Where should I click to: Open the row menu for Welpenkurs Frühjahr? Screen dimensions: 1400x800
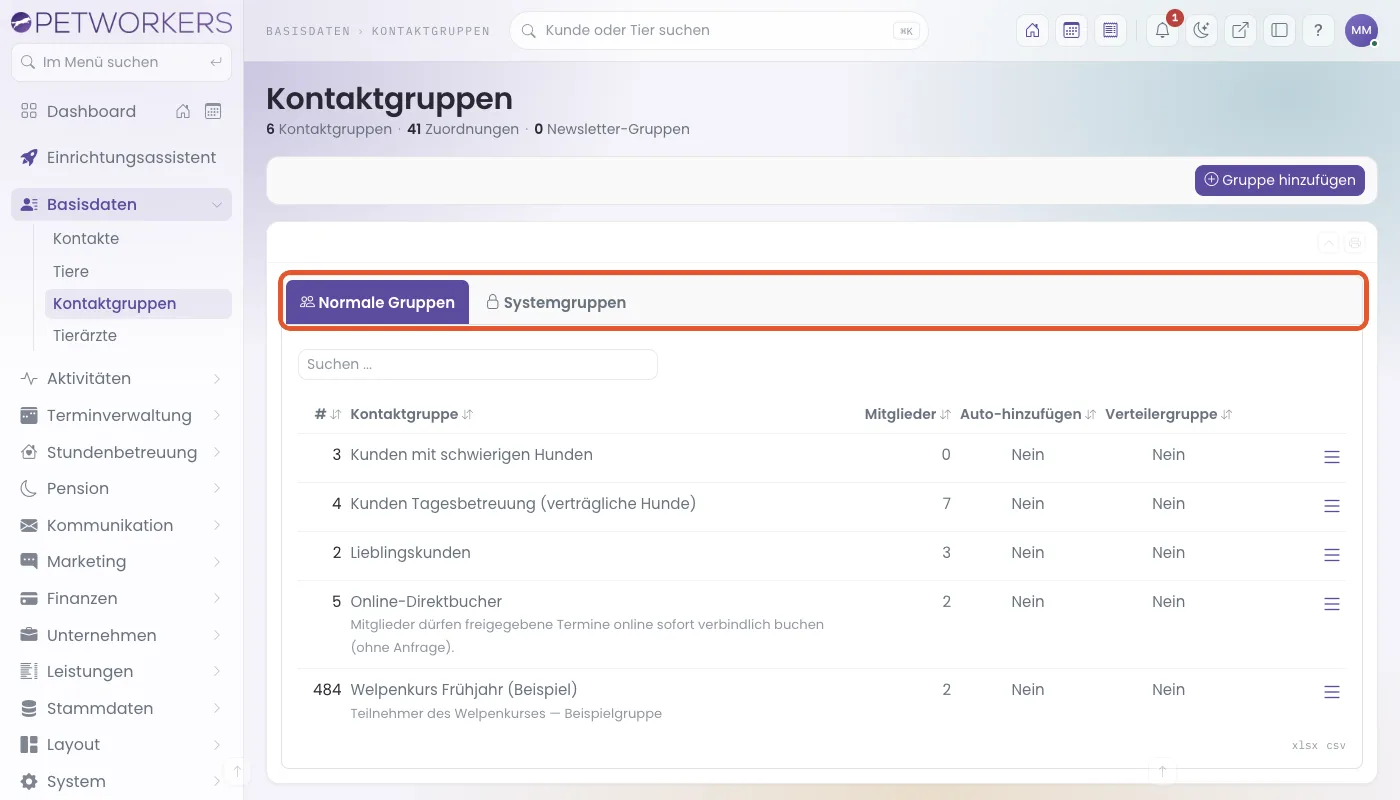[1332, 692]
